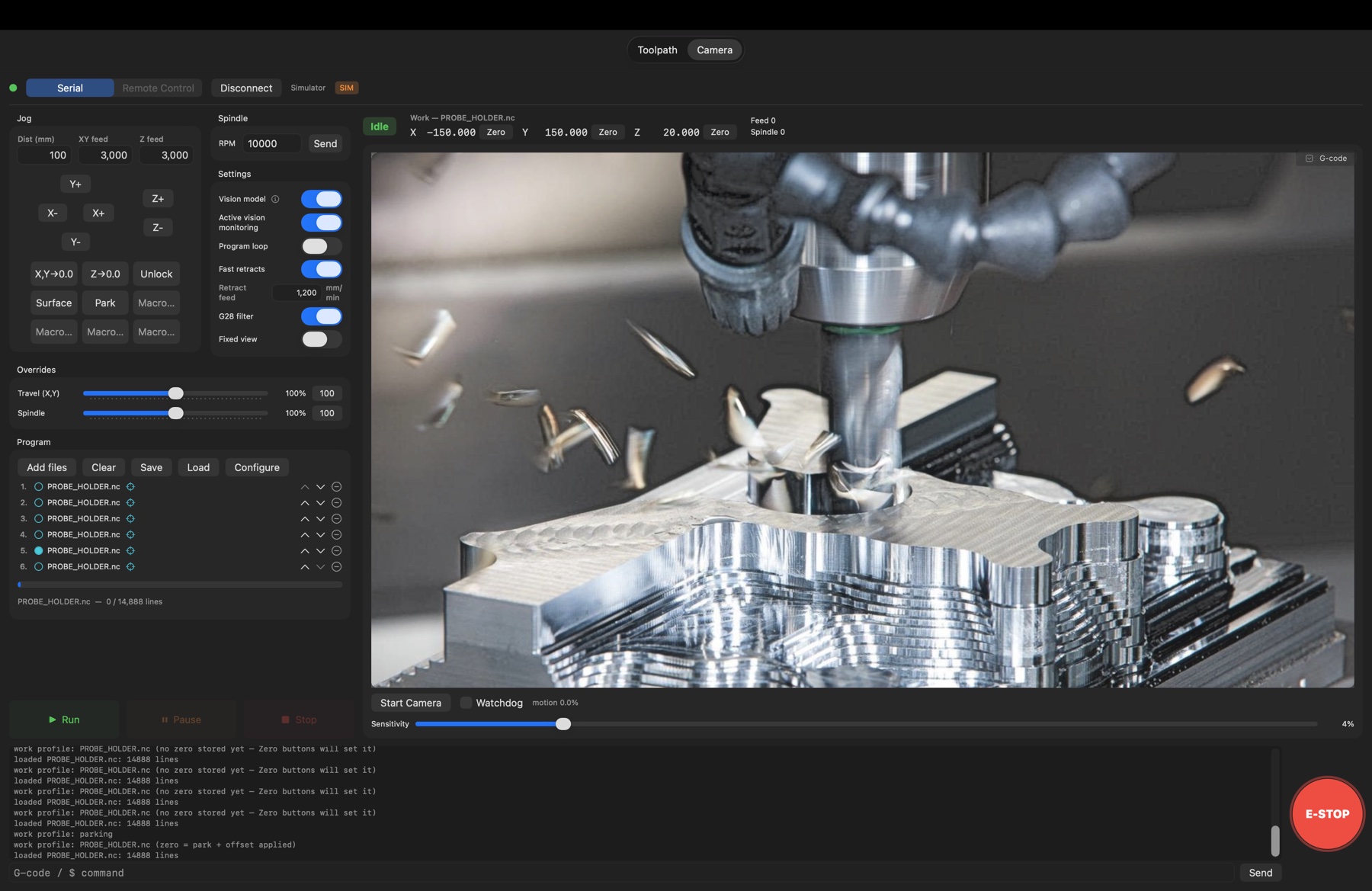Screen dimensions: 1372x891
Task: Remove program row 5 with minus icon
Action: pyautogui.click(x=336, y=551)
